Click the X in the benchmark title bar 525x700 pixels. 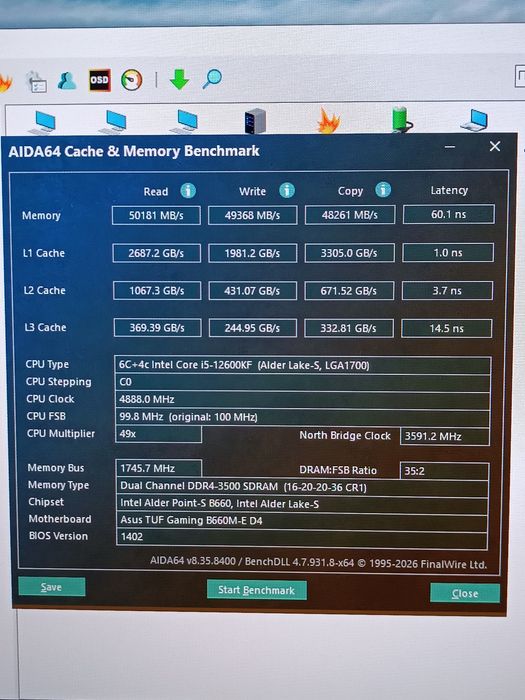pos(495,146)
